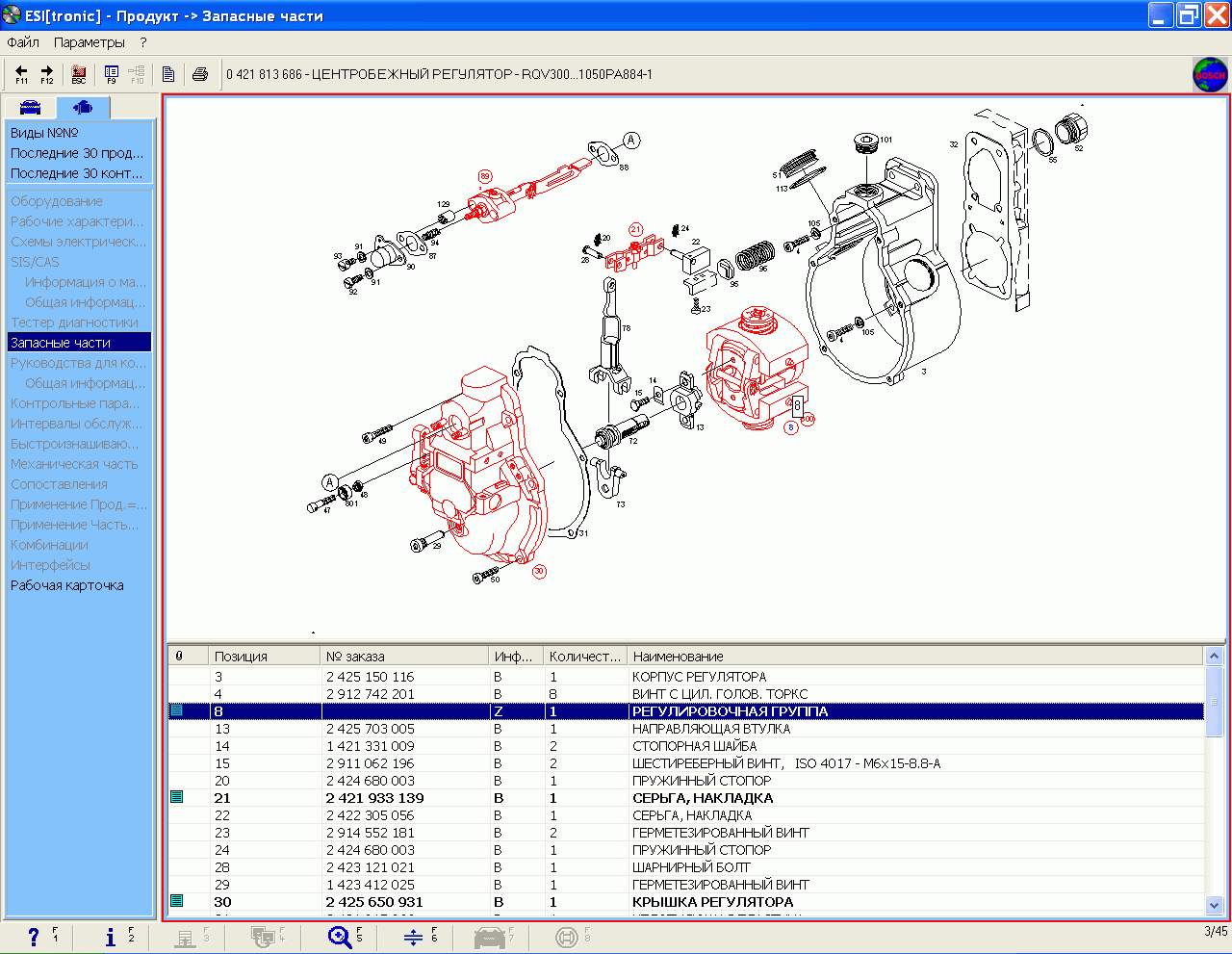Open the Файл menu

click(23, 42)
